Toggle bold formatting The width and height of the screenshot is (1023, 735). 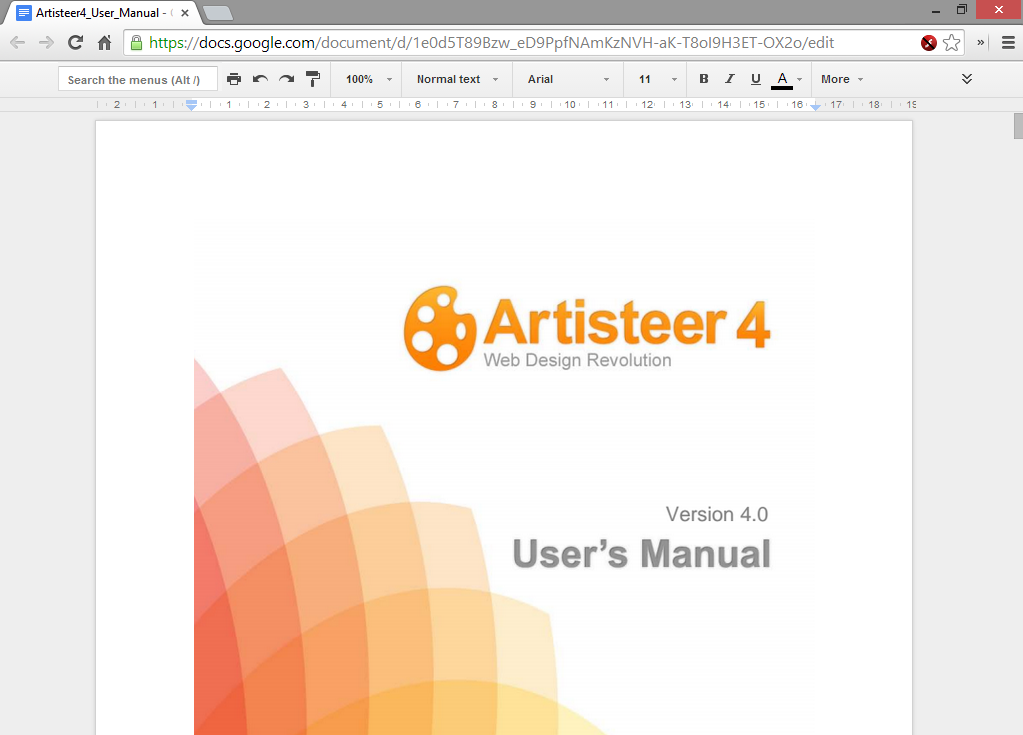(703, 79)
